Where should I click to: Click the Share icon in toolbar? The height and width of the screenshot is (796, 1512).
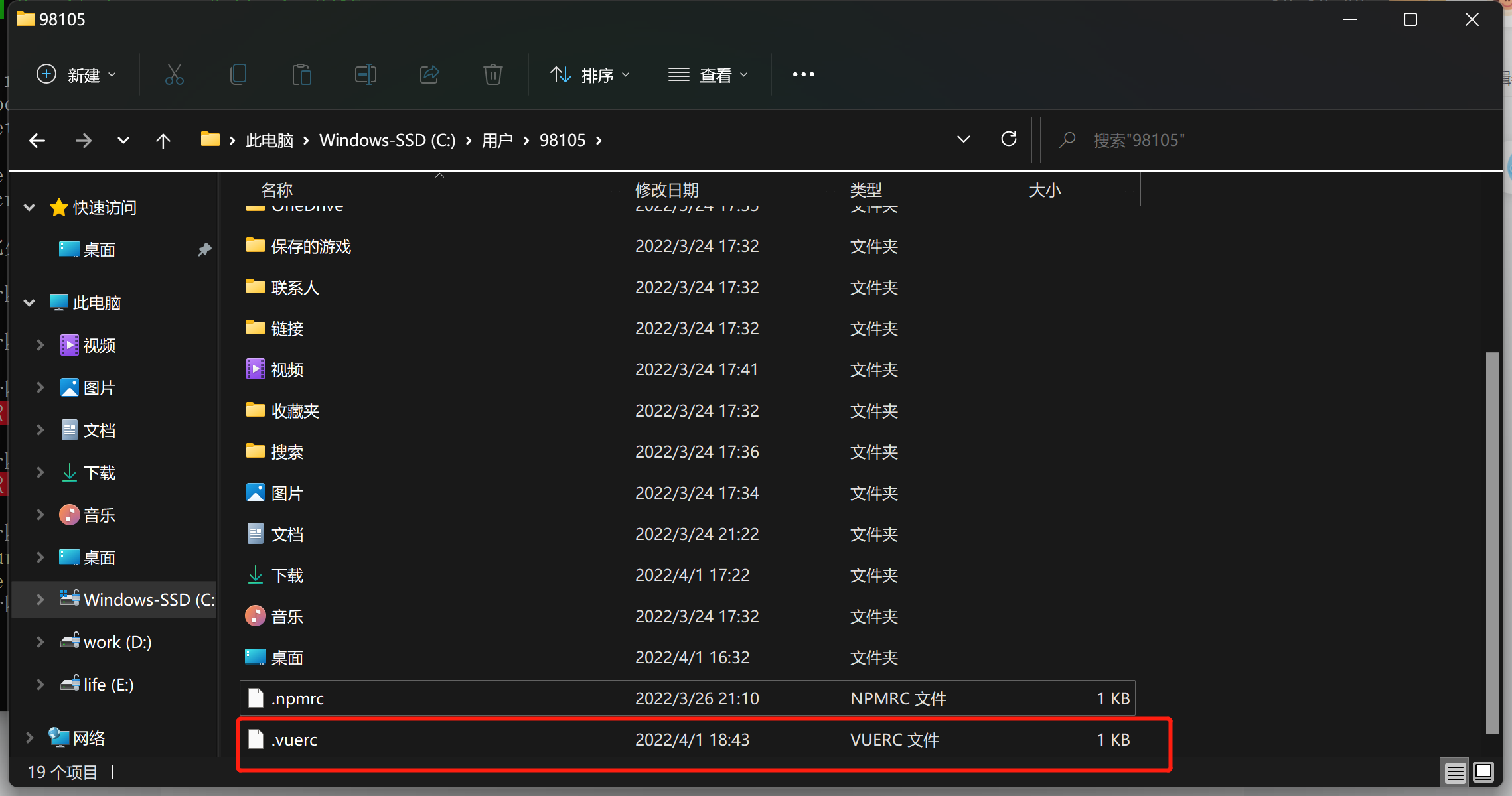tap(429, 75)
